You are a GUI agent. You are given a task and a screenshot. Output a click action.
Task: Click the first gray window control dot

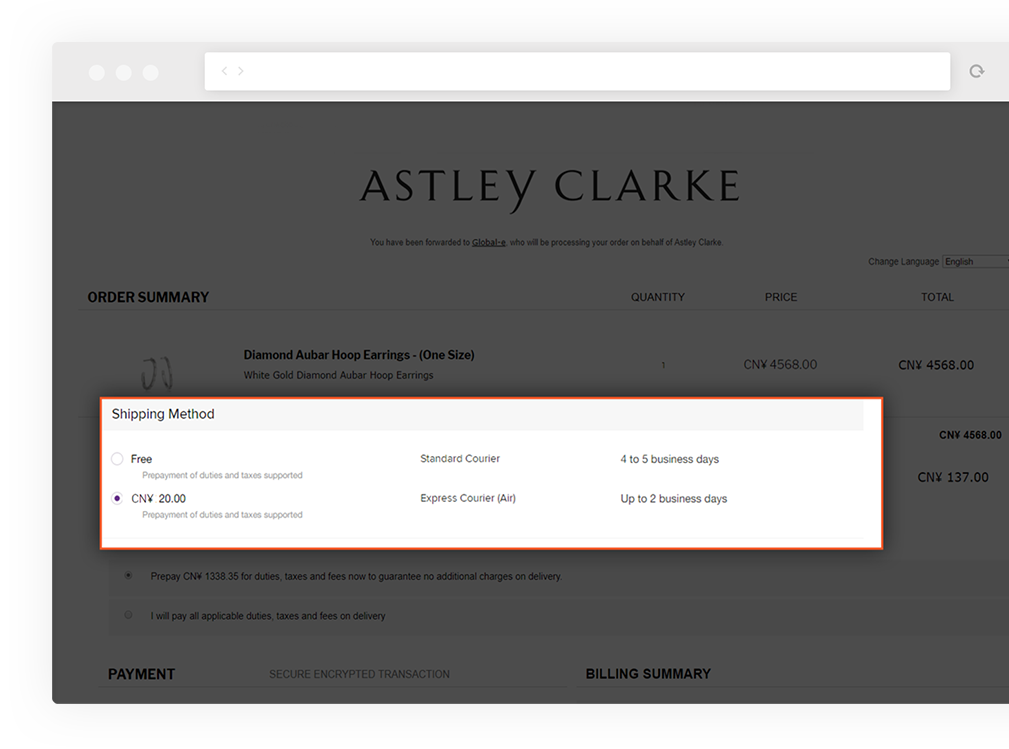pyautogui.click(x=97, y=73)
